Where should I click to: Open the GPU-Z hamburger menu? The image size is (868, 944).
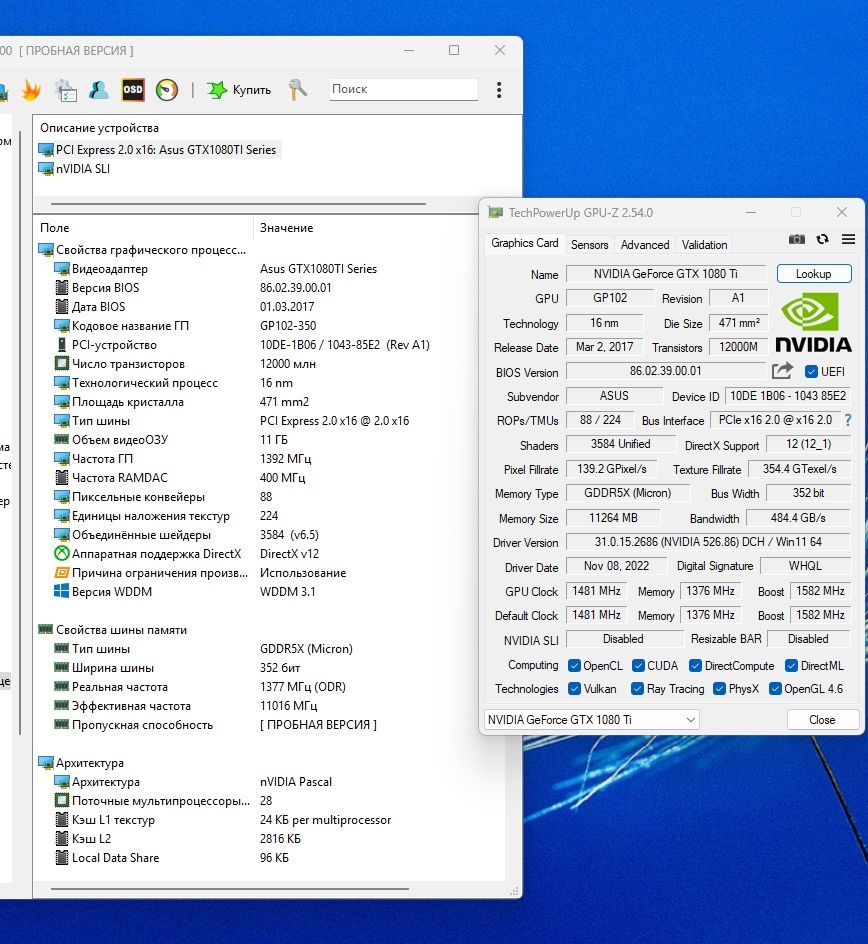point(848,239)
